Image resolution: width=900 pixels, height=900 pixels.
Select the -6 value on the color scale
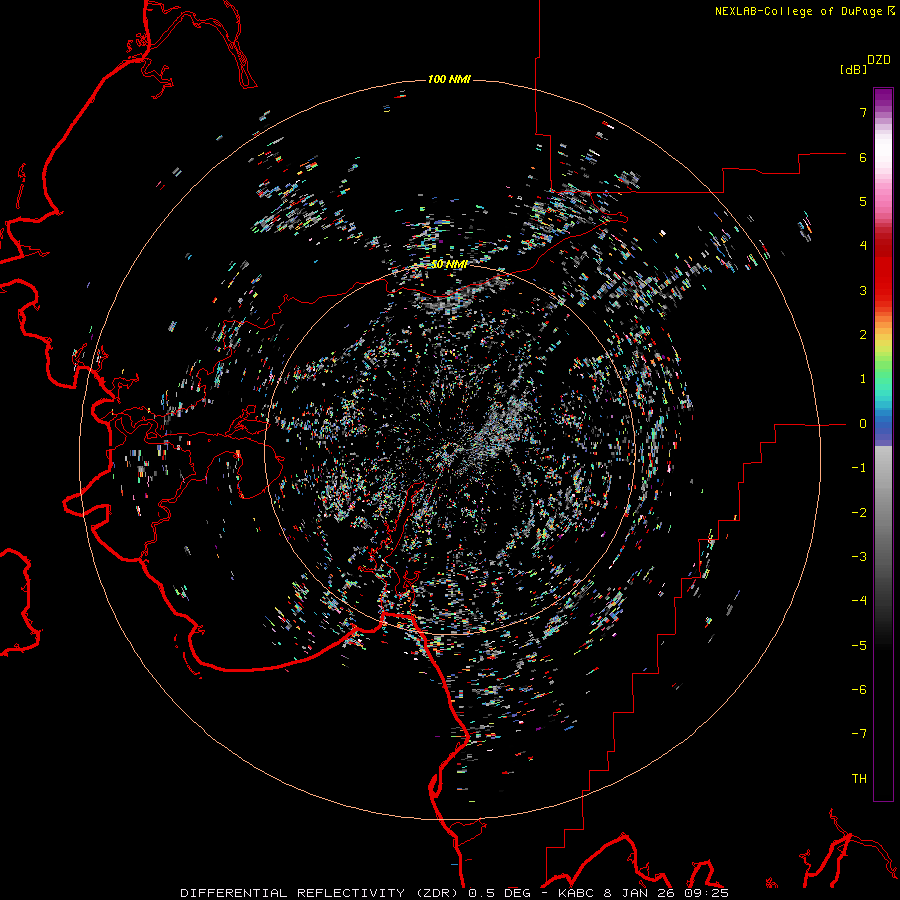click(859, 690)
